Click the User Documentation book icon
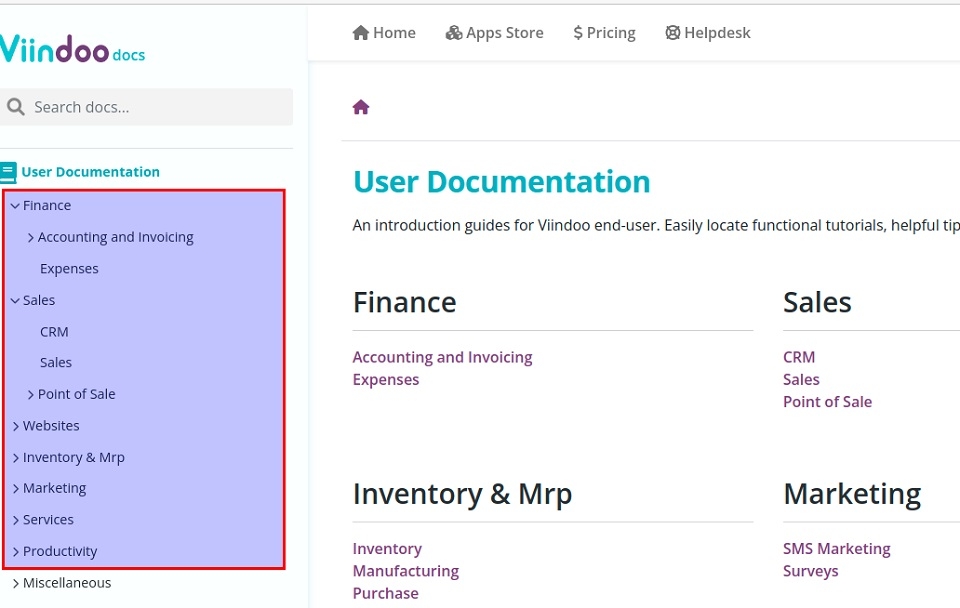 pos(9,171)
